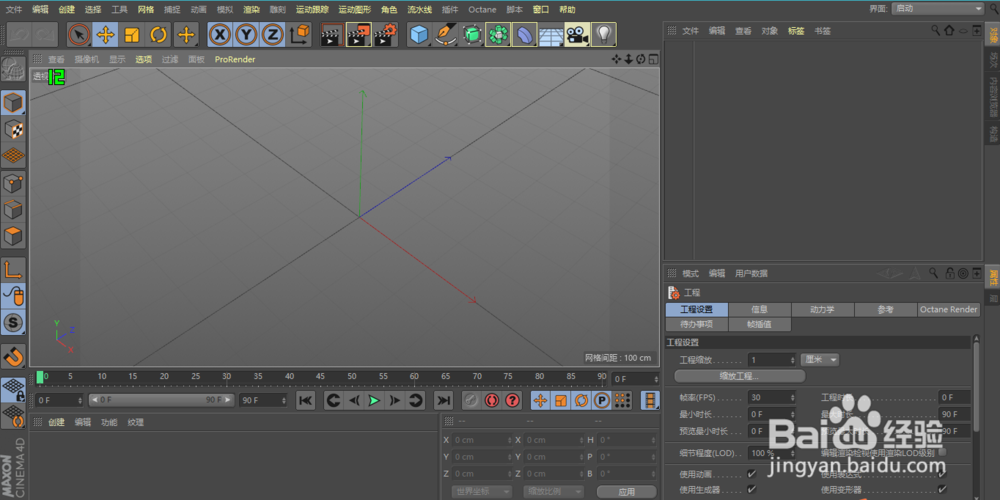Screen dimensions: 1000x500
Task: Click the play forward button
Action: point(374,401)
